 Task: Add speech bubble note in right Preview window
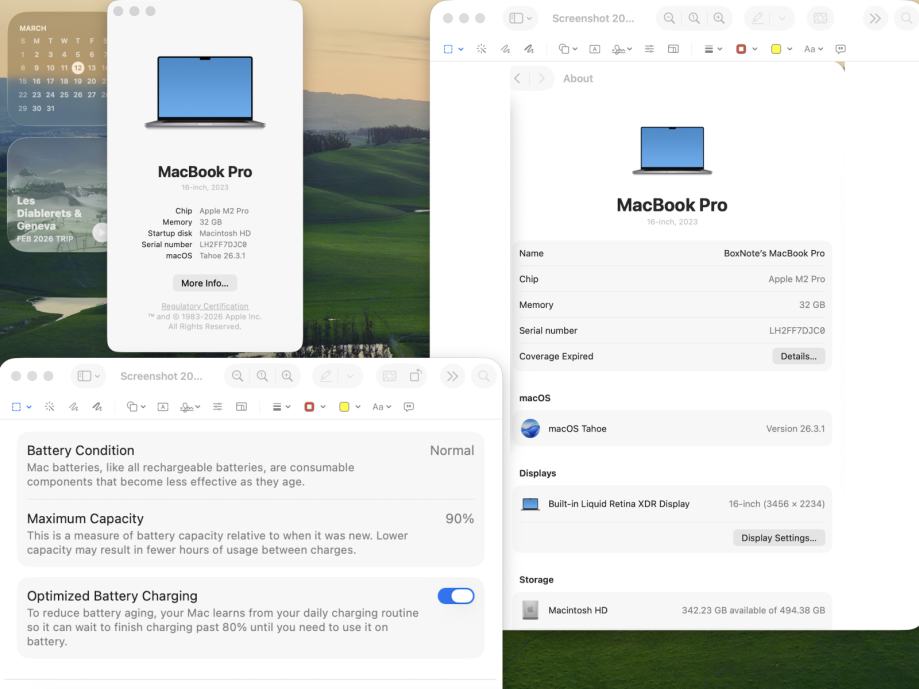[x=840, y=49]
